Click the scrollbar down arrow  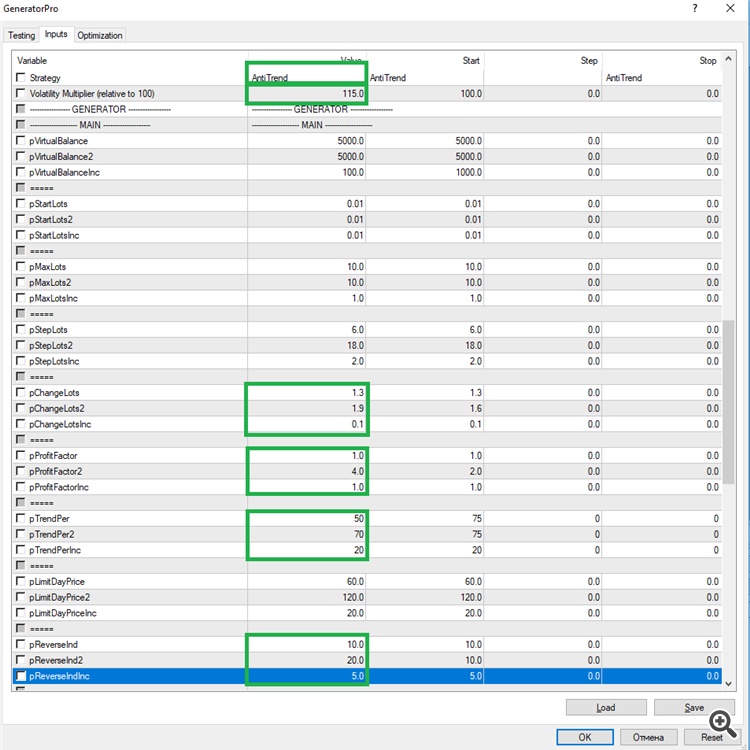tap(728, 684)
